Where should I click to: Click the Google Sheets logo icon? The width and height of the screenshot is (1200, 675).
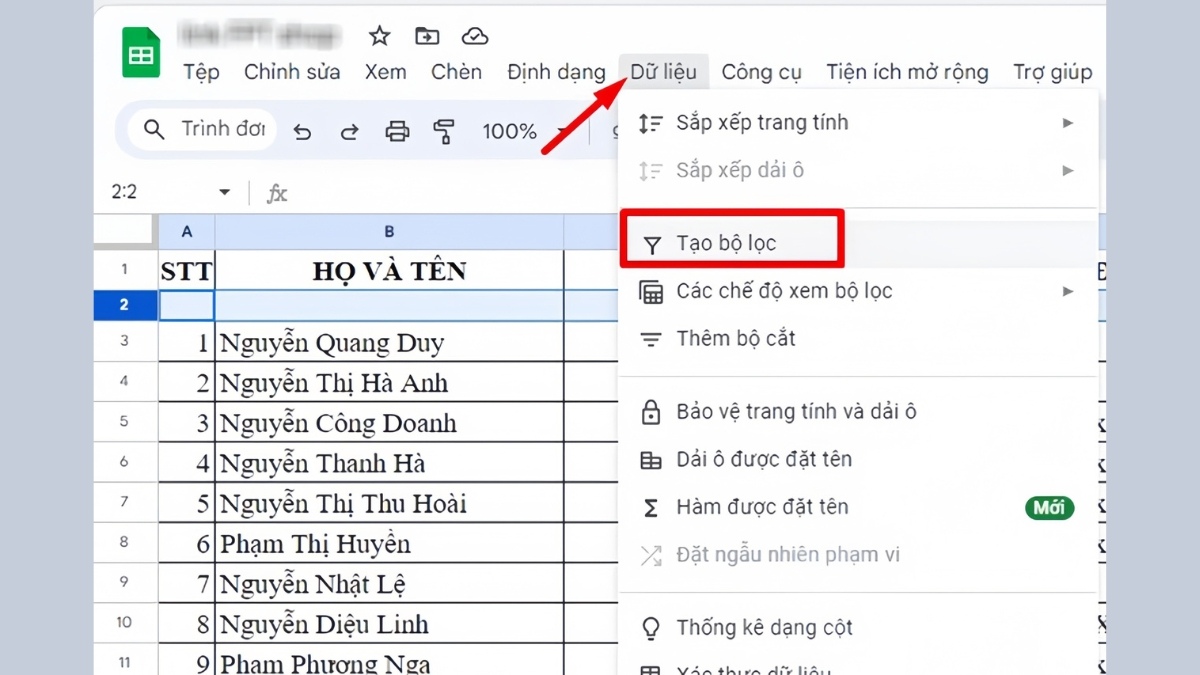(141, 53)
